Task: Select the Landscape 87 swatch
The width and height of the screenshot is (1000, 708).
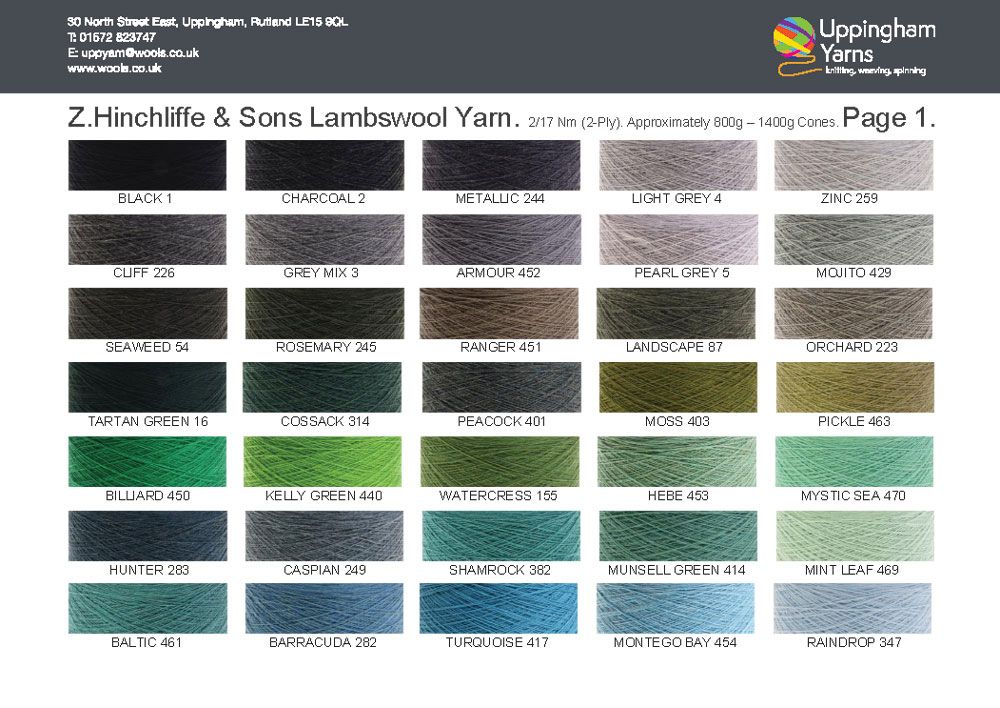Action: coord(676,313)
